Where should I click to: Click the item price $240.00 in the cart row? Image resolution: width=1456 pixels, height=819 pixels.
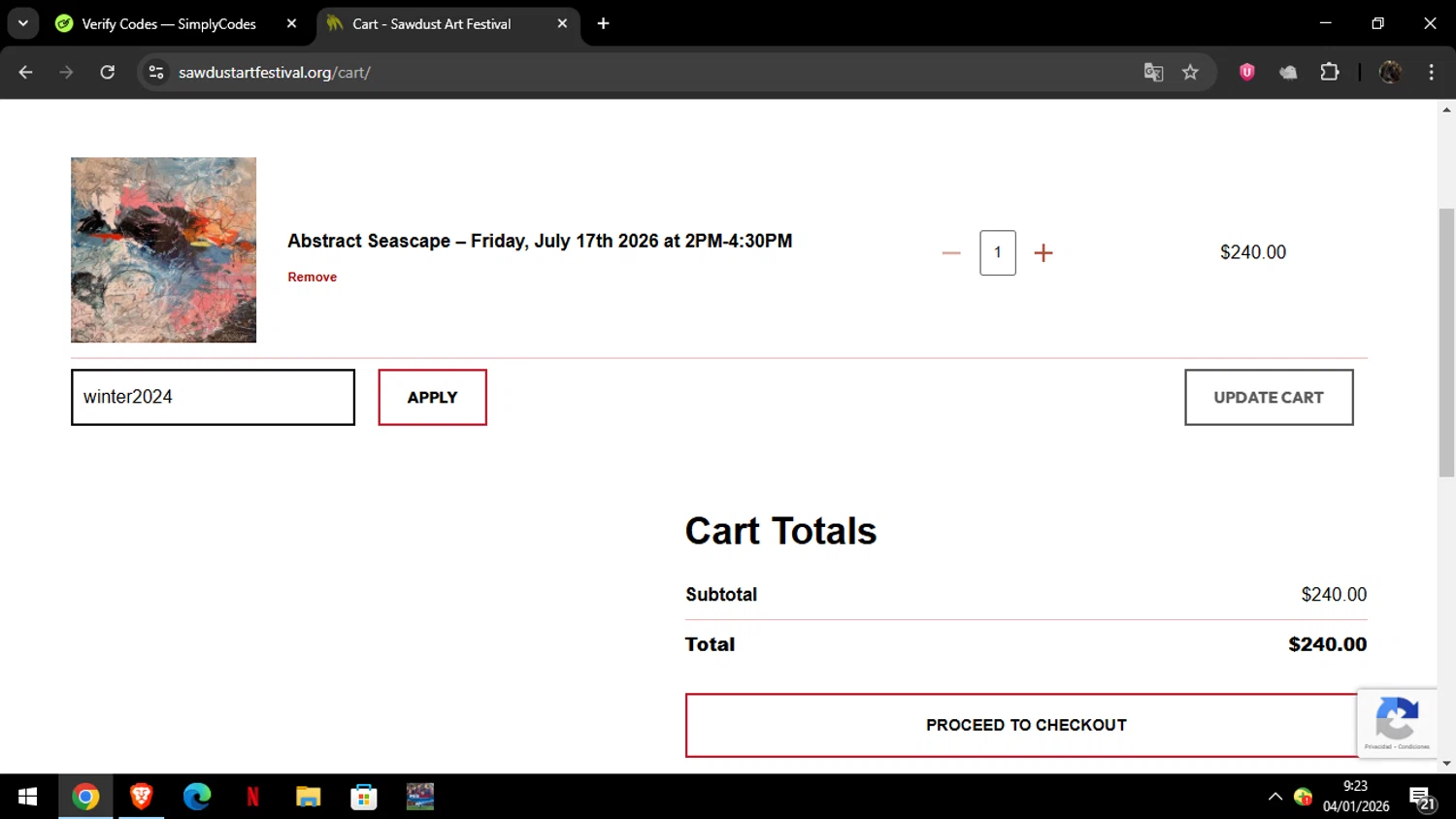click(x=1253, y=252)
